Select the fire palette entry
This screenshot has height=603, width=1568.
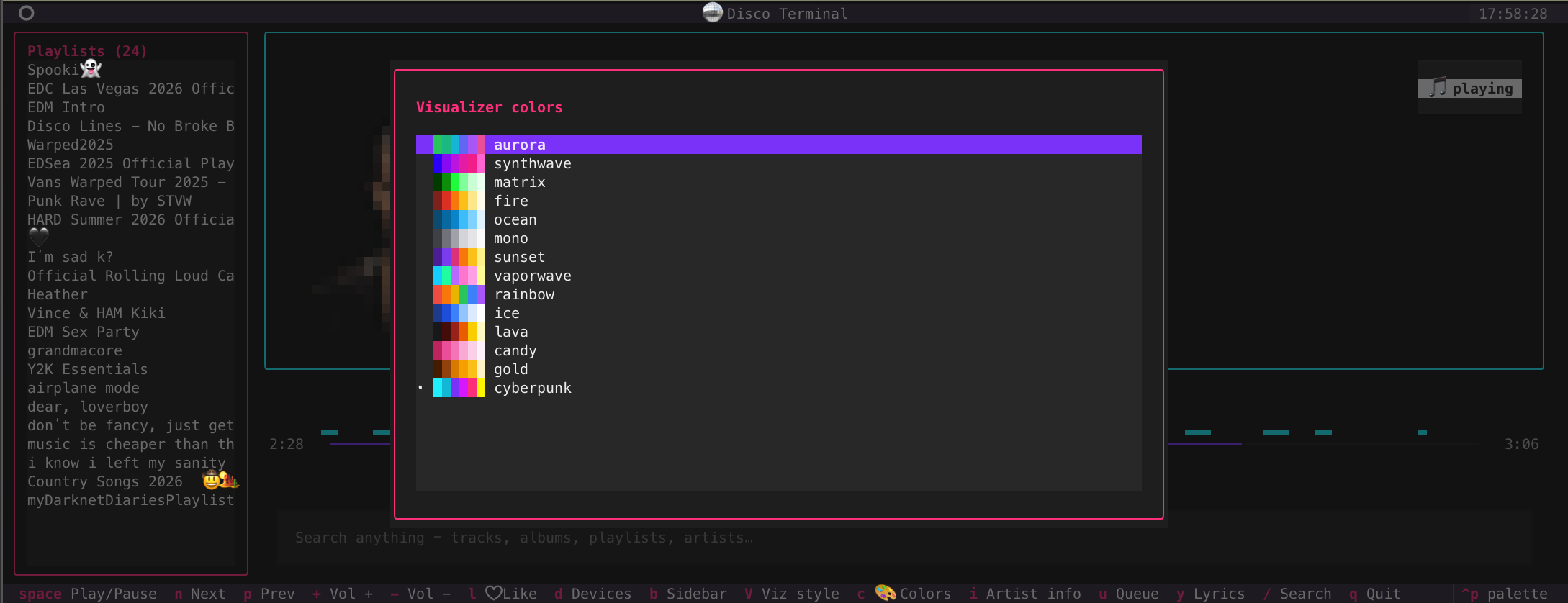click(x=778, y=201)
